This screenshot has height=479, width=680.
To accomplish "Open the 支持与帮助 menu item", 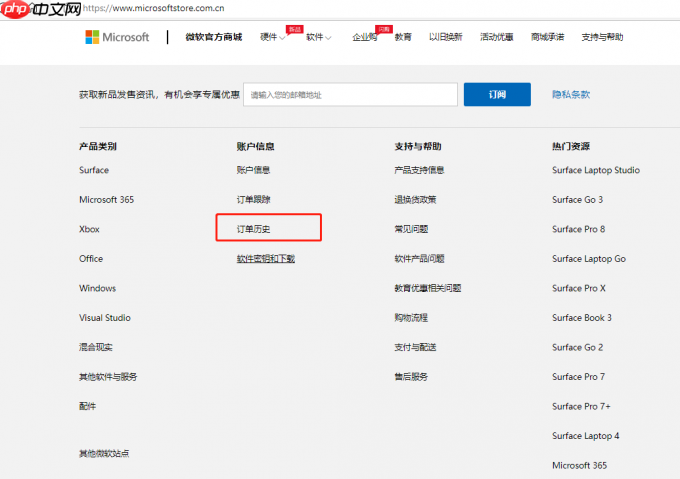I will [x=602, y=37].
